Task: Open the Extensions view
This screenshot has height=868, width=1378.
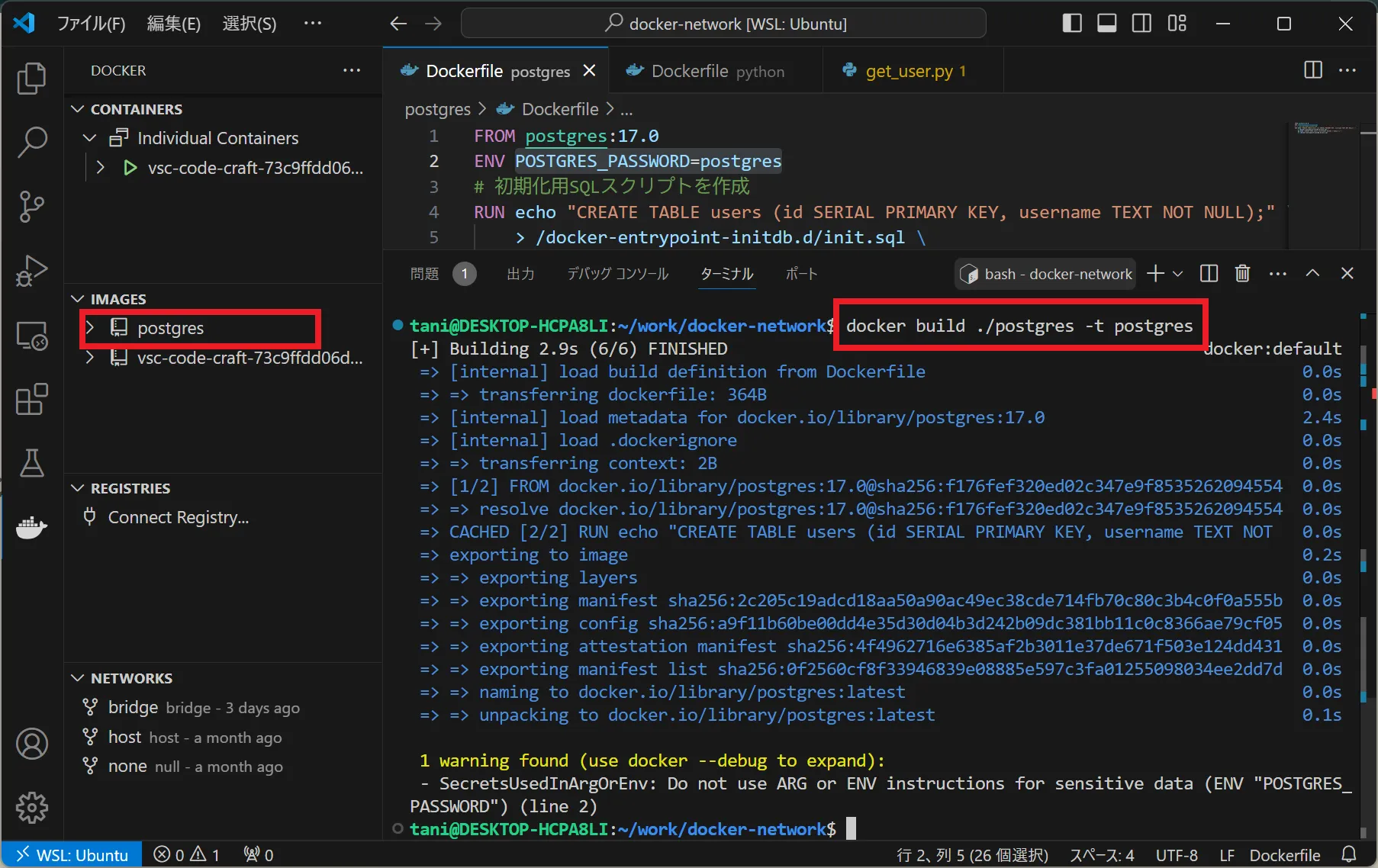Action: (x=31, y=399)
